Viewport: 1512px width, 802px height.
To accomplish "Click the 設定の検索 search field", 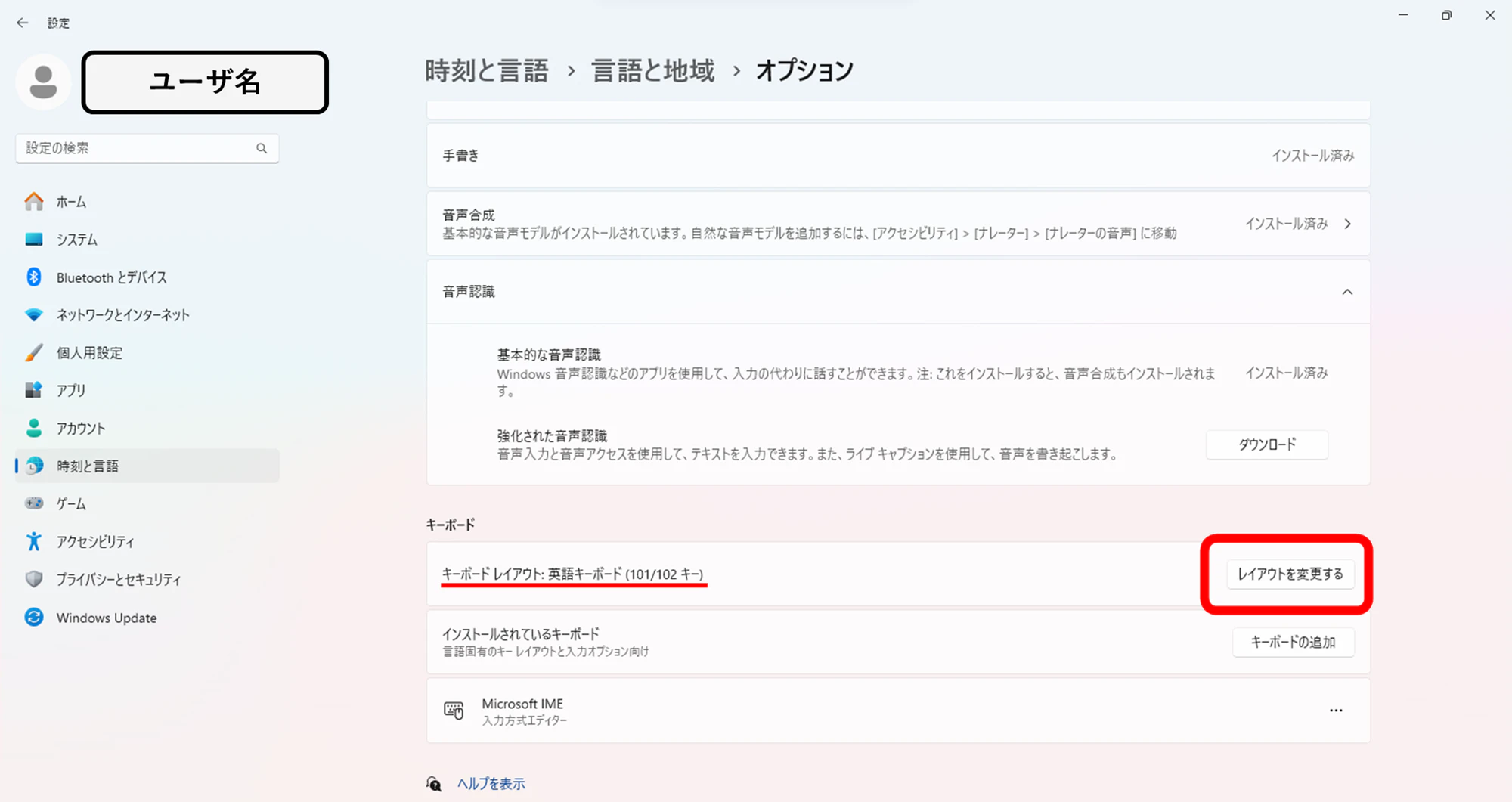I will (x=147, y=148).
